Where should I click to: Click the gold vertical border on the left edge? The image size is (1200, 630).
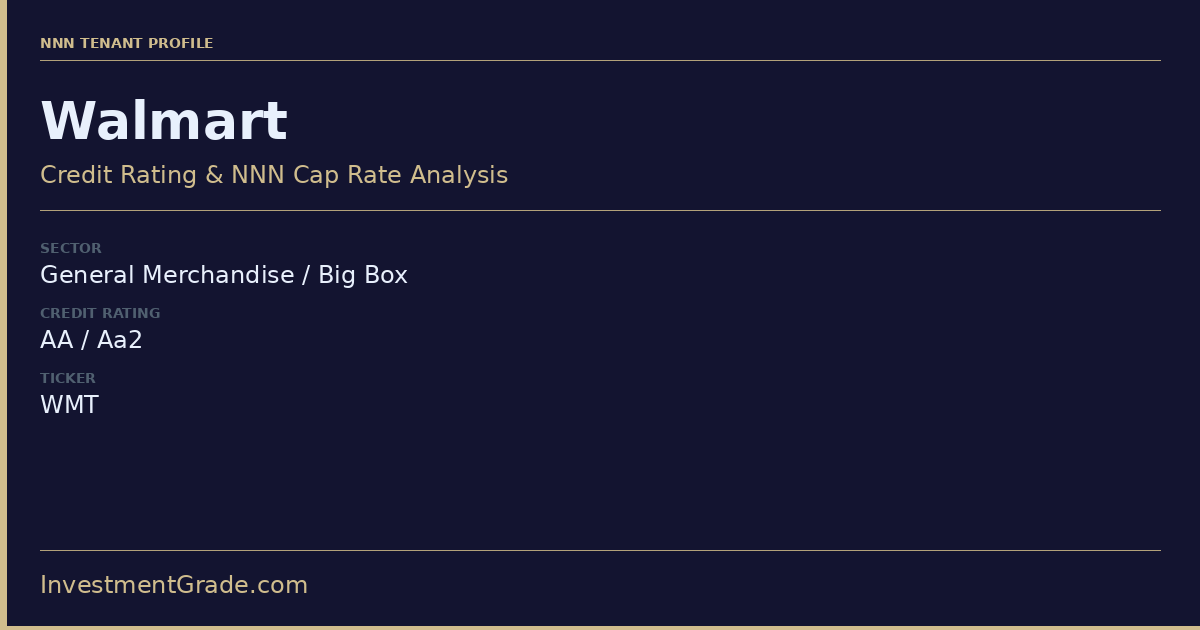(x=3, y=315)
